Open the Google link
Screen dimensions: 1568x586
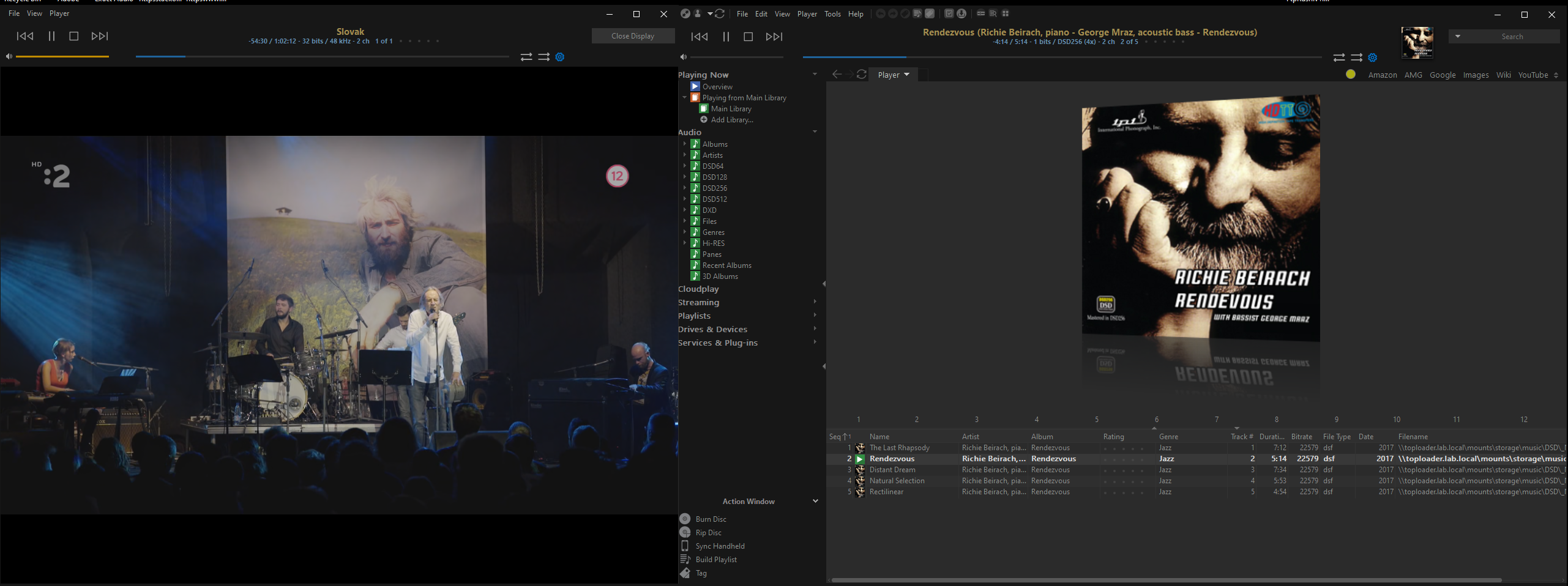(1443, 75)
